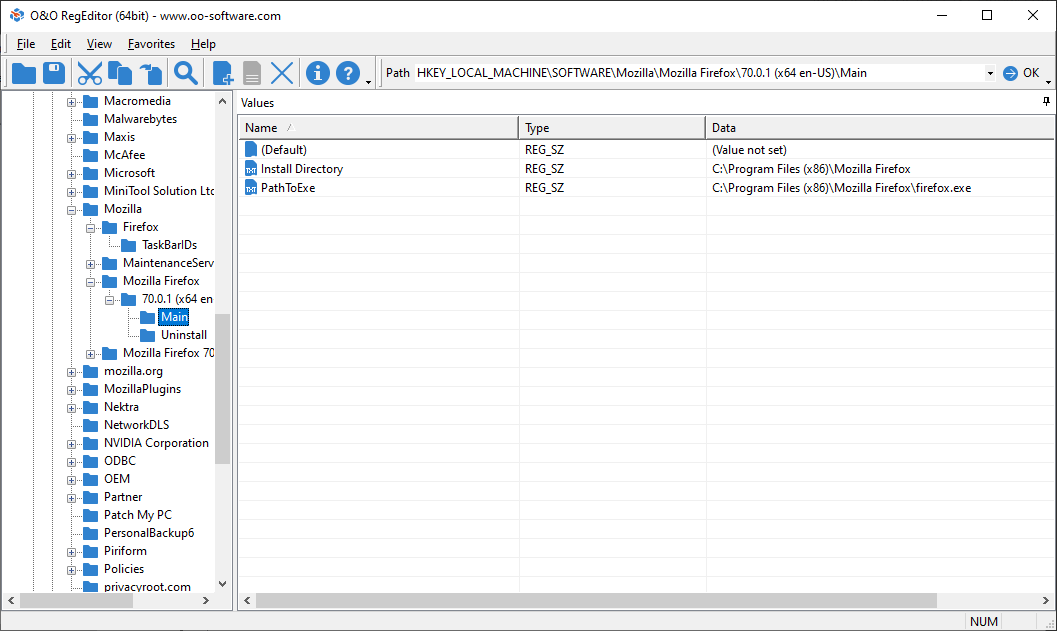Select the MozillaPlugins key label

[142, 389]
